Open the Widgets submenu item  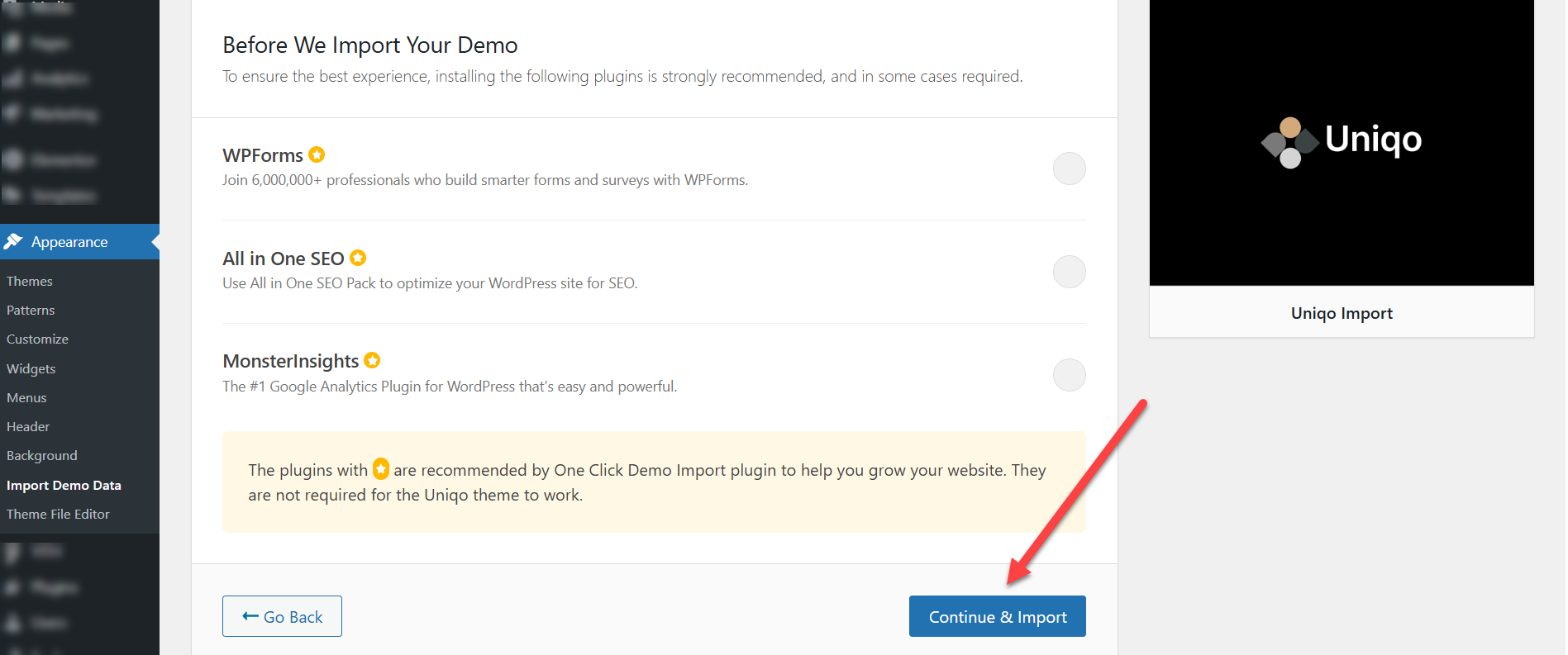(x=31, y=368)
